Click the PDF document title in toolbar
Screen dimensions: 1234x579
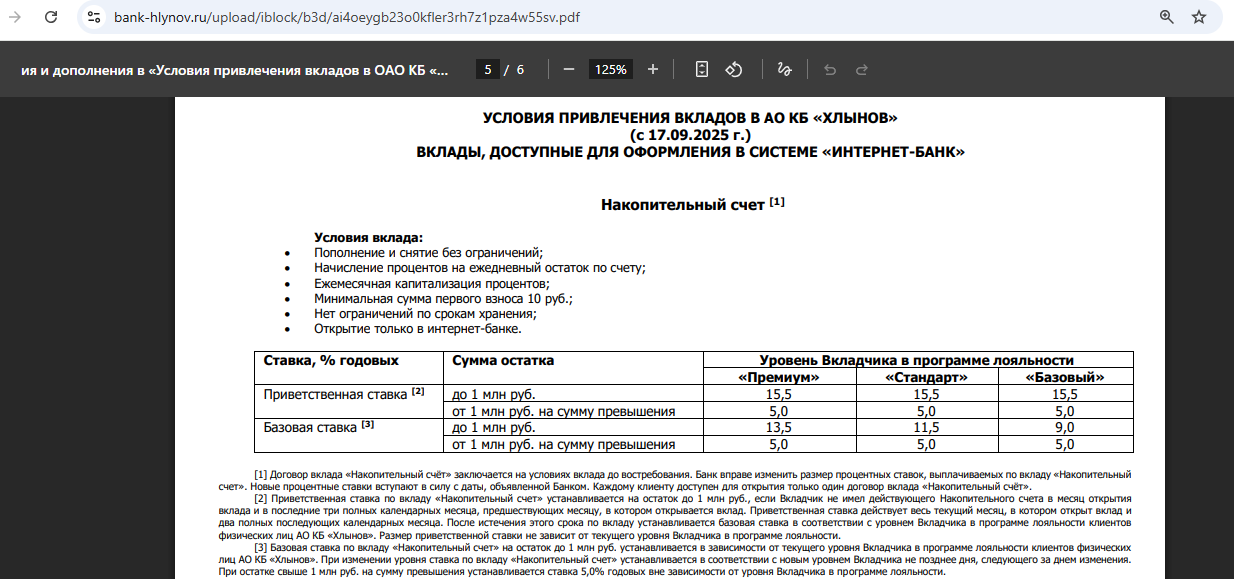click(235, 70)
